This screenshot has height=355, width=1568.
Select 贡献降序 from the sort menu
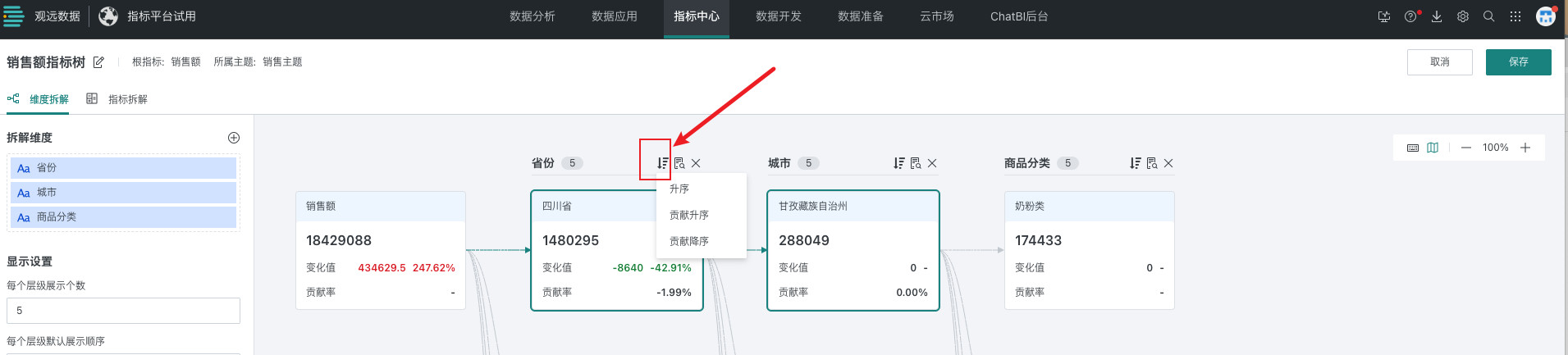click(x=689, y=241)
